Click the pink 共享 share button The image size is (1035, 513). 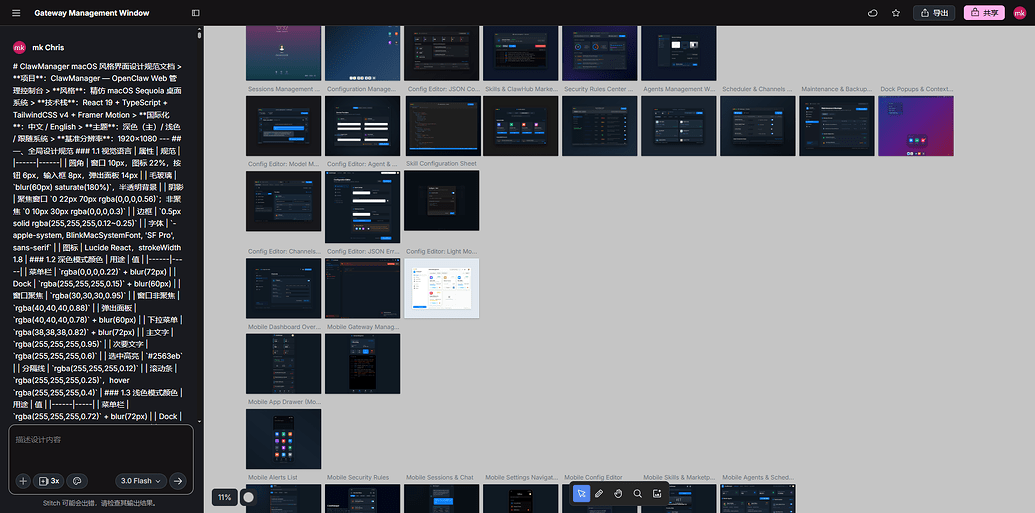[984, 13]
